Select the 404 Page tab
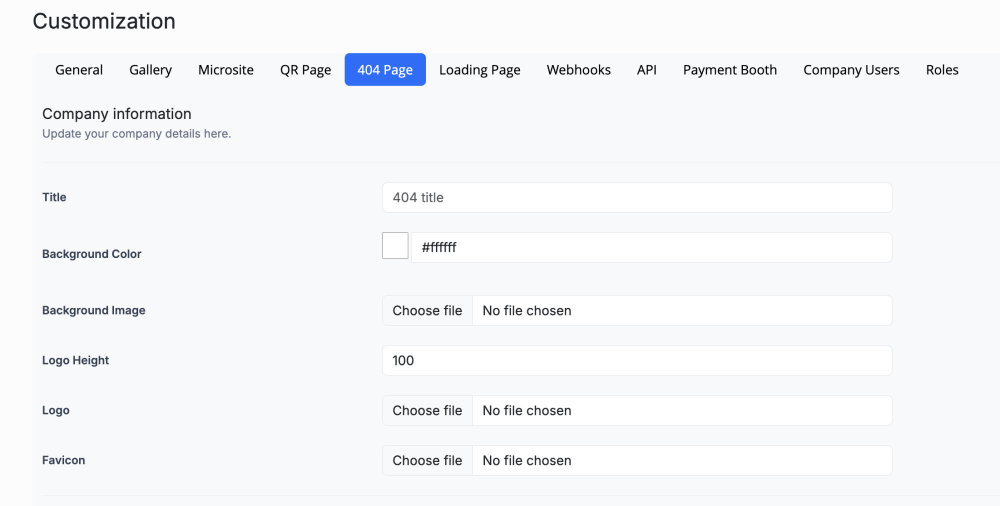This screenshot has height=506, width=1000. 385,70
